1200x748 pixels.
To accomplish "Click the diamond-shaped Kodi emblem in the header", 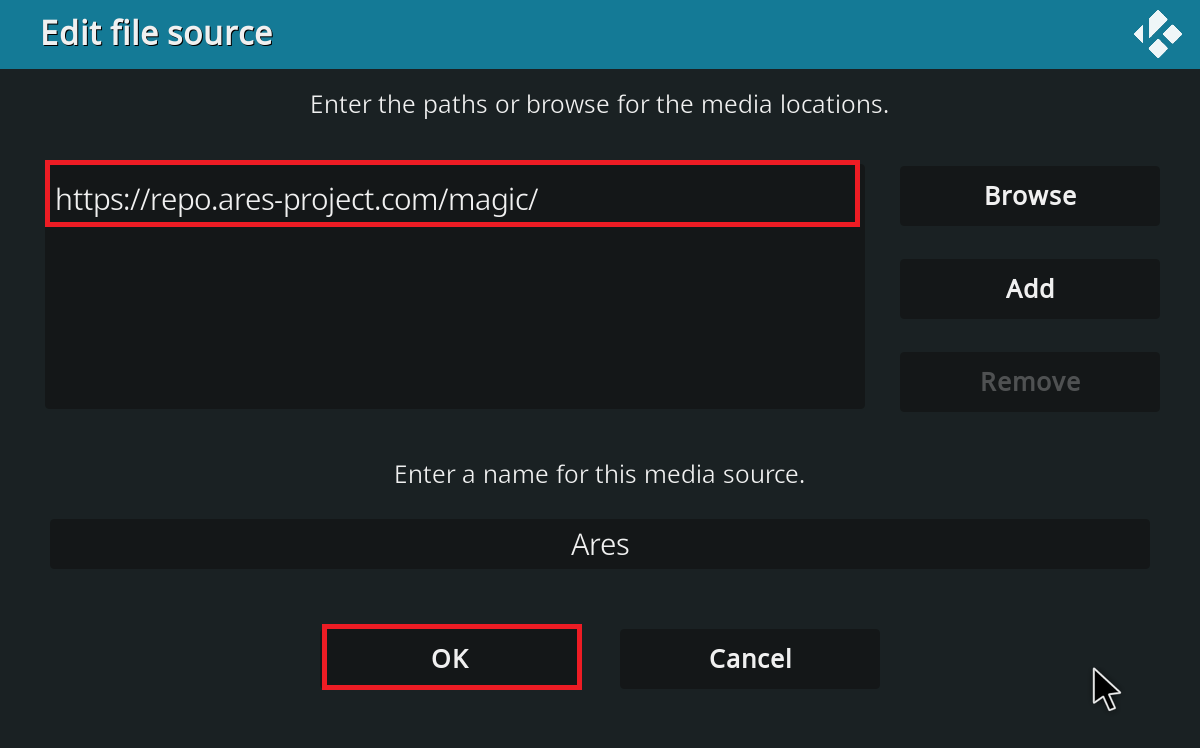I will tap(1159, 34).
